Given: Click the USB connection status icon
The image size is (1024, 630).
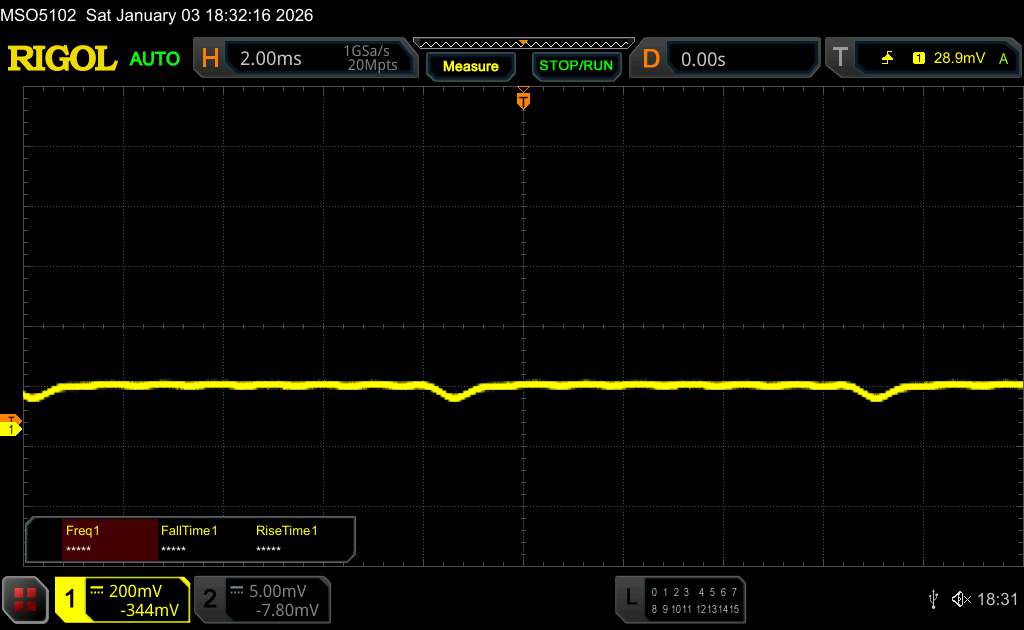Looking at the screenshot, I should [x=933, y=599].
